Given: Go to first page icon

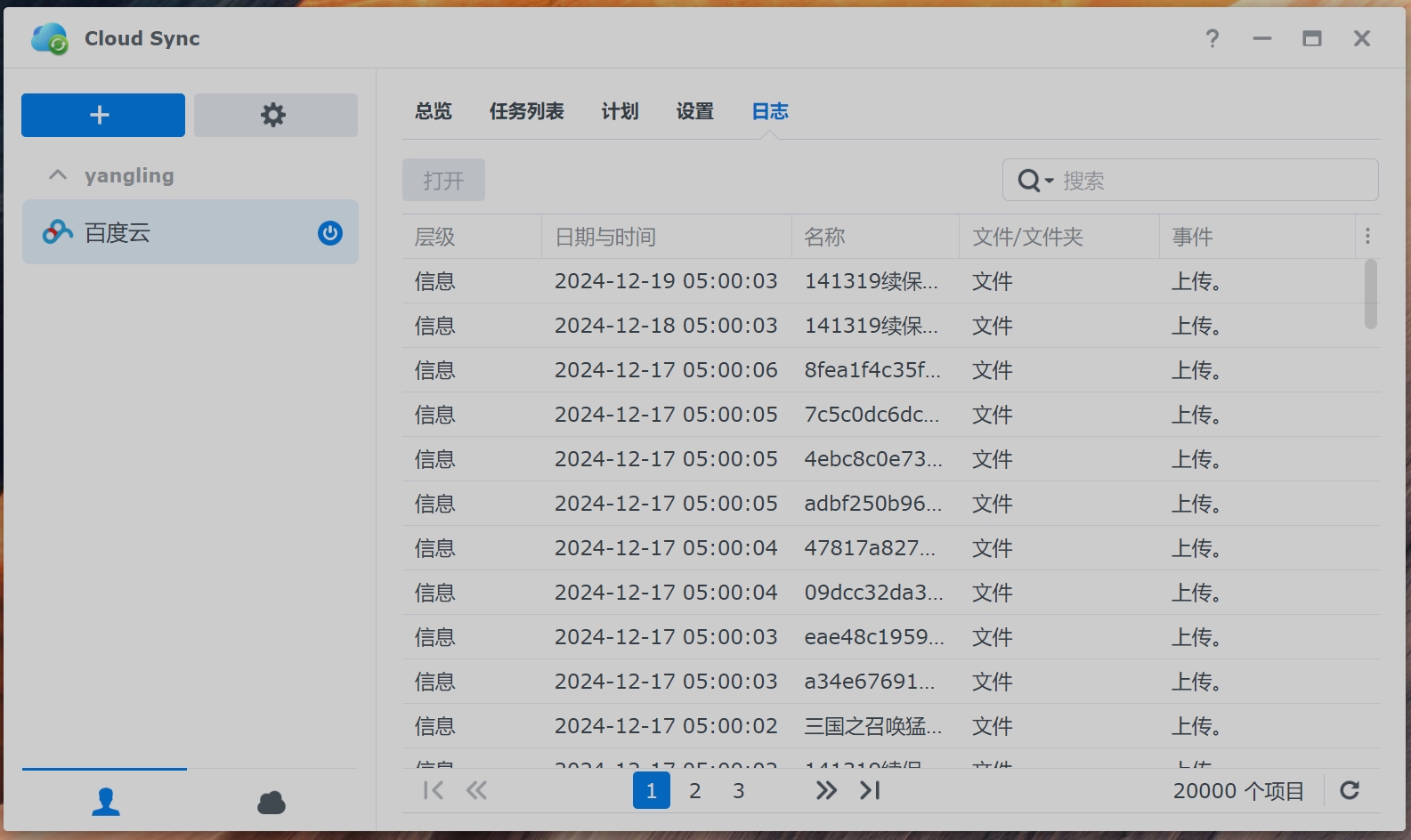Looking at the screenshot, I should click(x=434, y=790).
